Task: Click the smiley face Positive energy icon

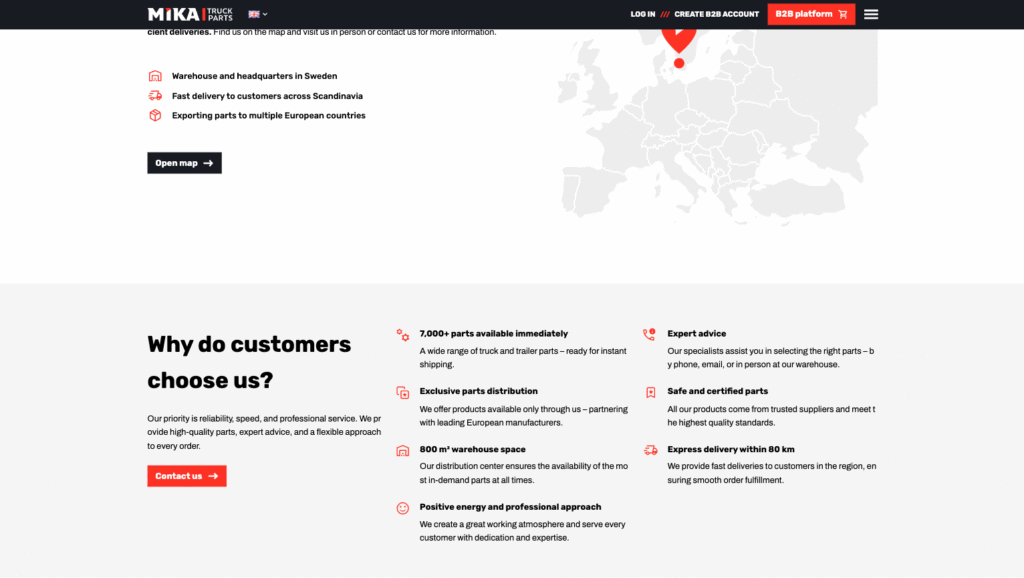Action: (x=403, y=508)
